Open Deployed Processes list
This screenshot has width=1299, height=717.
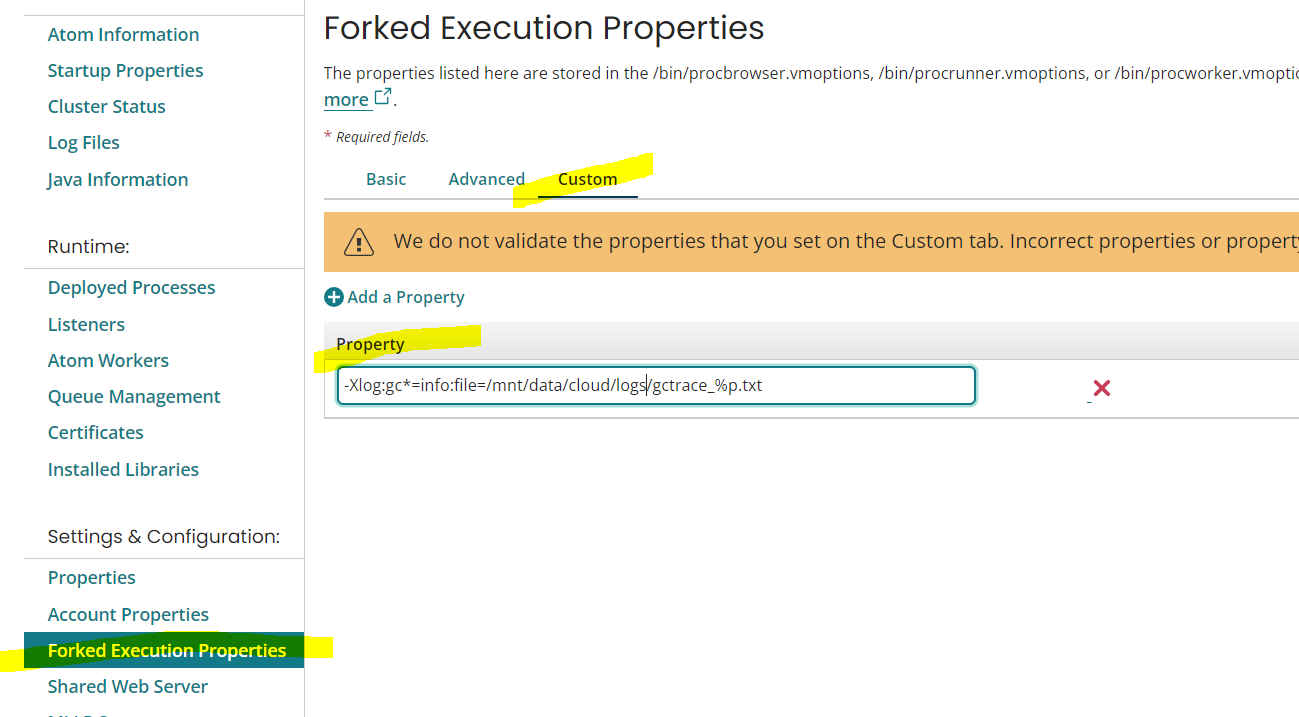point(131,287)
